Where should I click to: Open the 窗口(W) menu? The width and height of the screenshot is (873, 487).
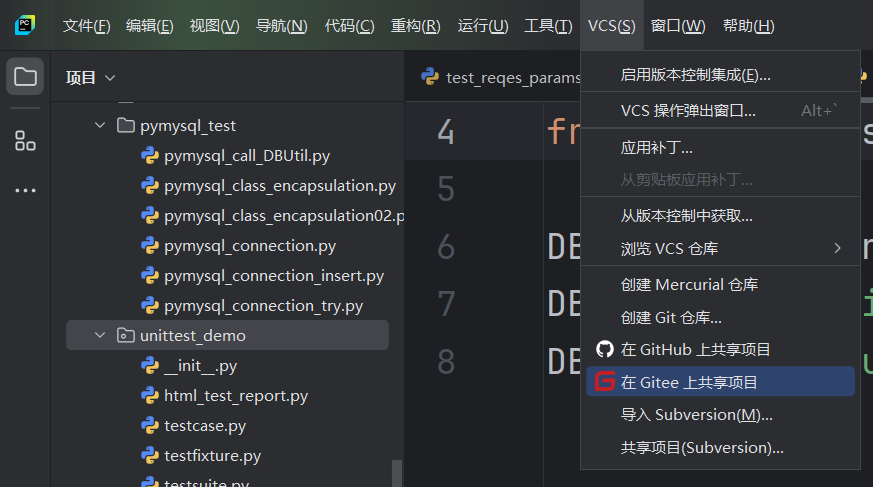(678, 26)
